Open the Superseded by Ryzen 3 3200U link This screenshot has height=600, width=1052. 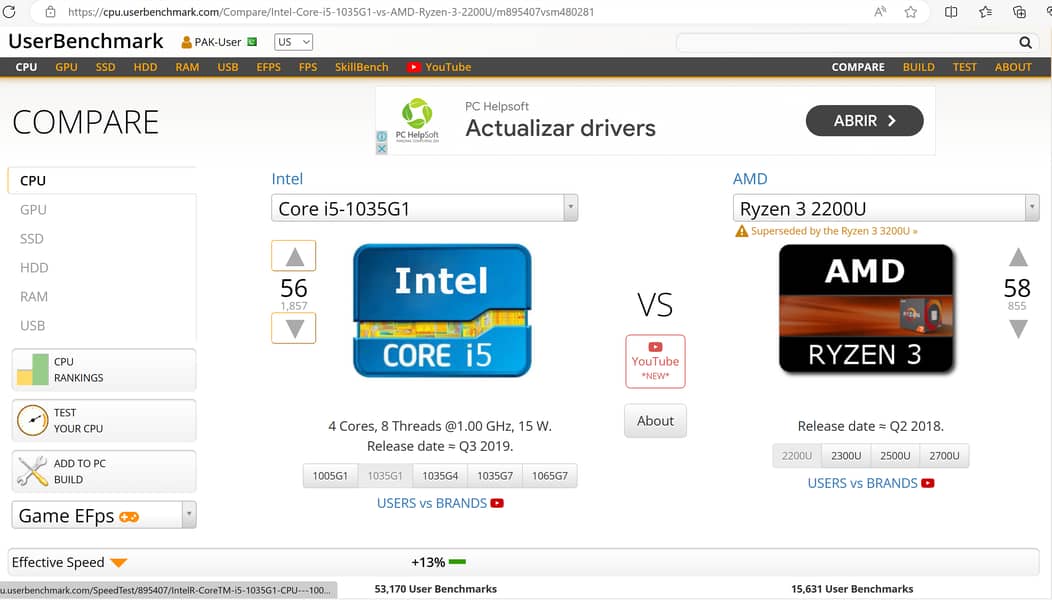834,231
